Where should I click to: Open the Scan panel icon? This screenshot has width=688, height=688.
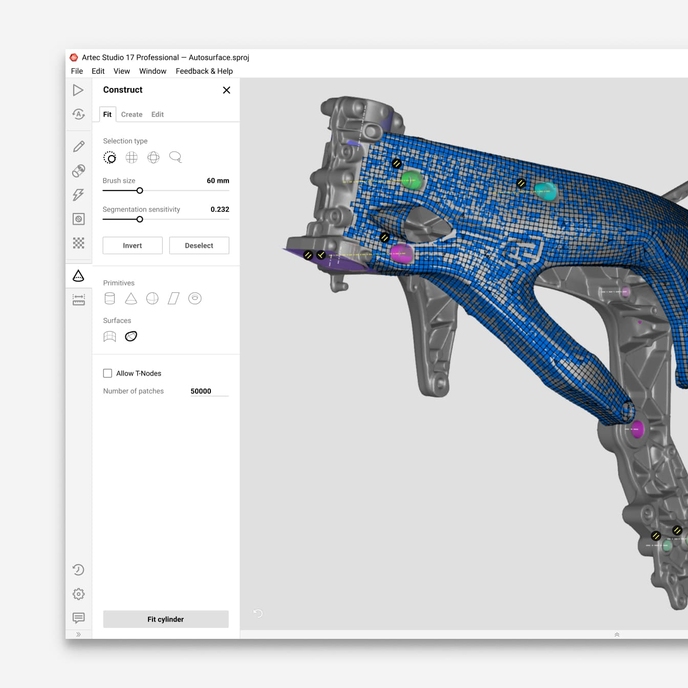(x=78, y=90)
